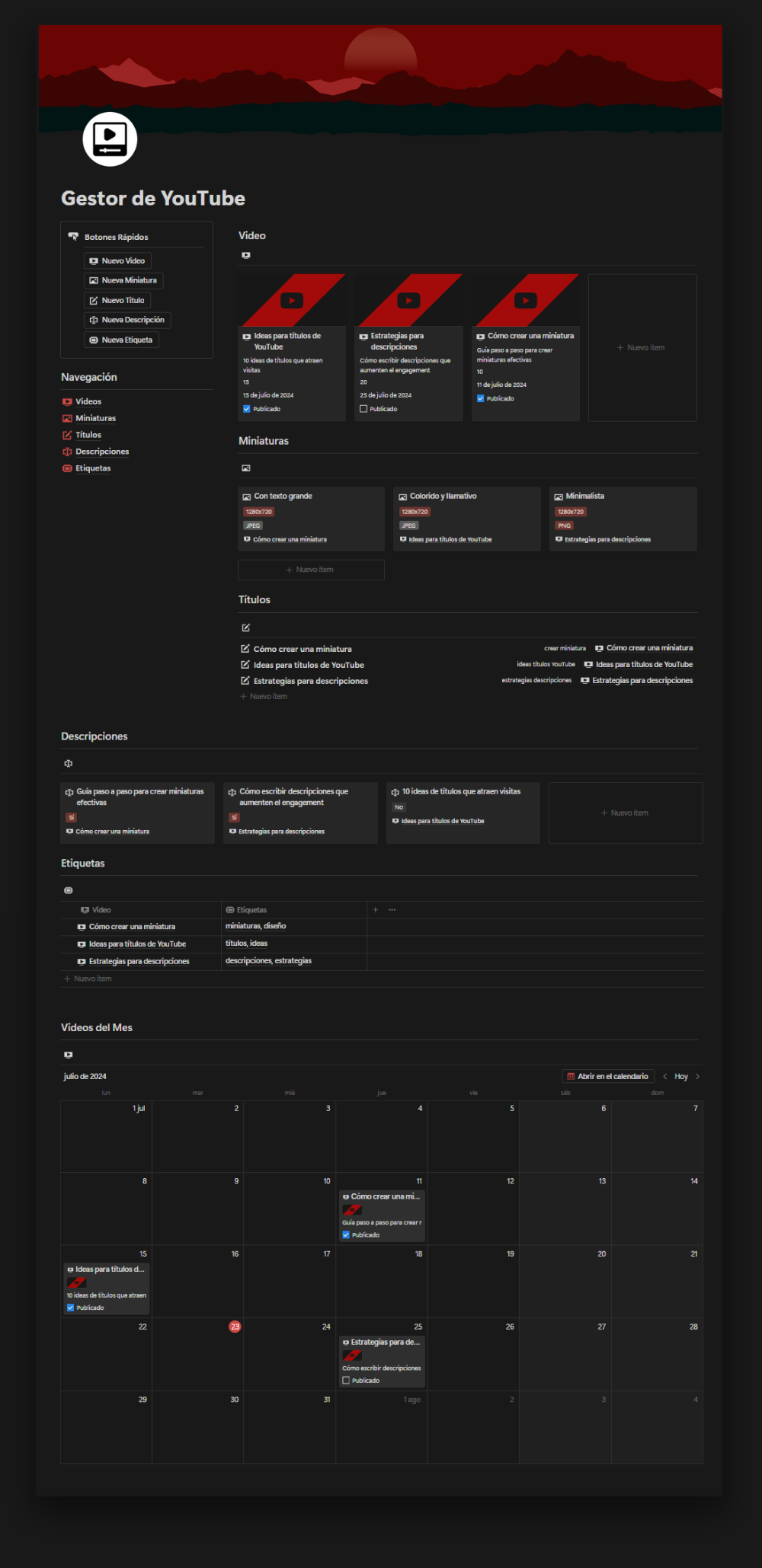Click the PNG tag on the Minimalista card
Viewport: 762px width, 1568px height.
[x=564, y=525]
